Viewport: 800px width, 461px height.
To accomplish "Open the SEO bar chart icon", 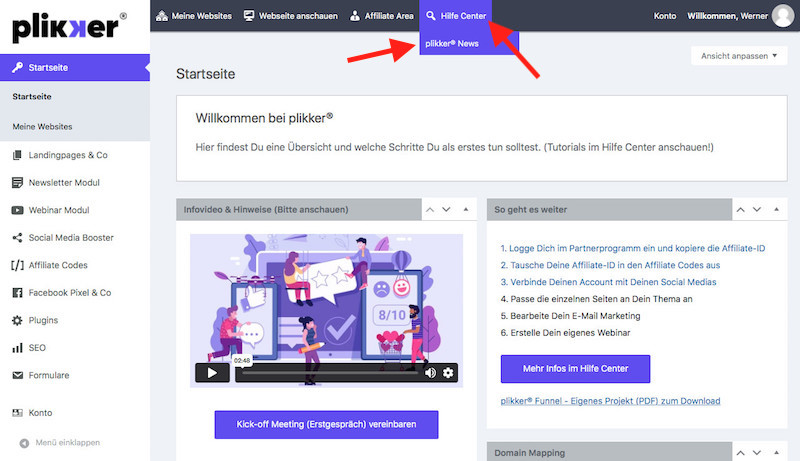I will (18, 348).
